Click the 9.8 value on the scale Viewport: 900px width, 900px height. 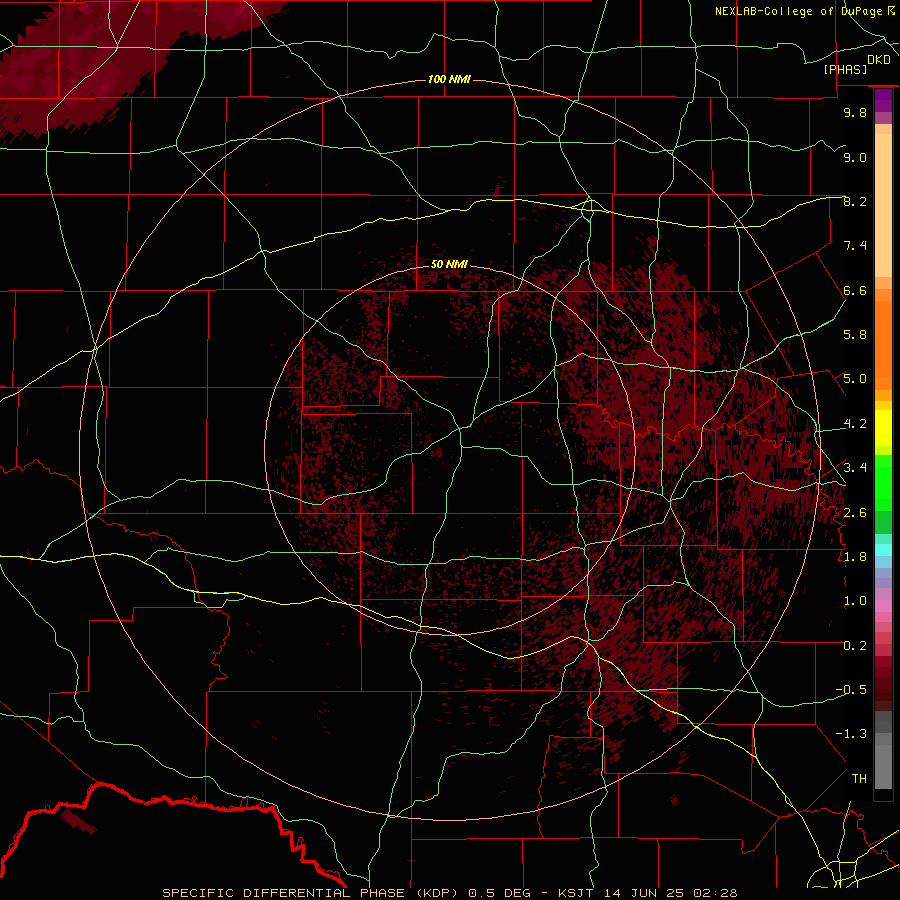coord(855,112)
